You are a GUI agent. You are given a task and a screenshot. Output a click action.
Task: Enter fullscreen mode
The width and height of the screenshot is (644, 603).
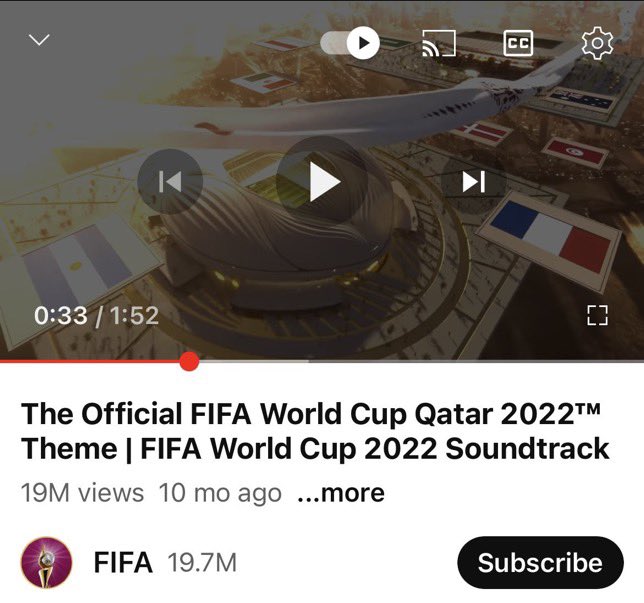597,315
